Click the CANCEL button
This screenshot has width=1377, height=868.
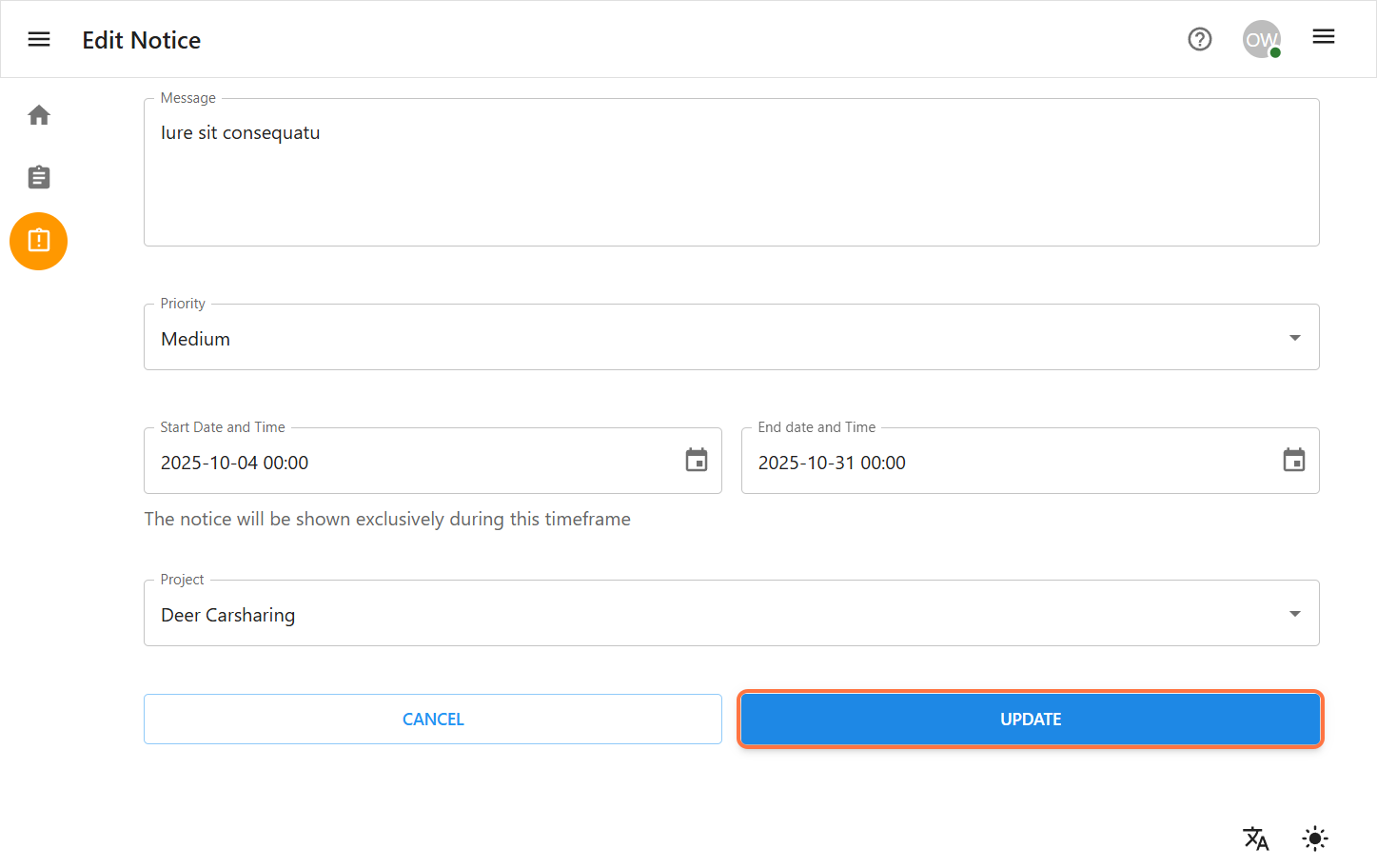click(x=433, y=719)
